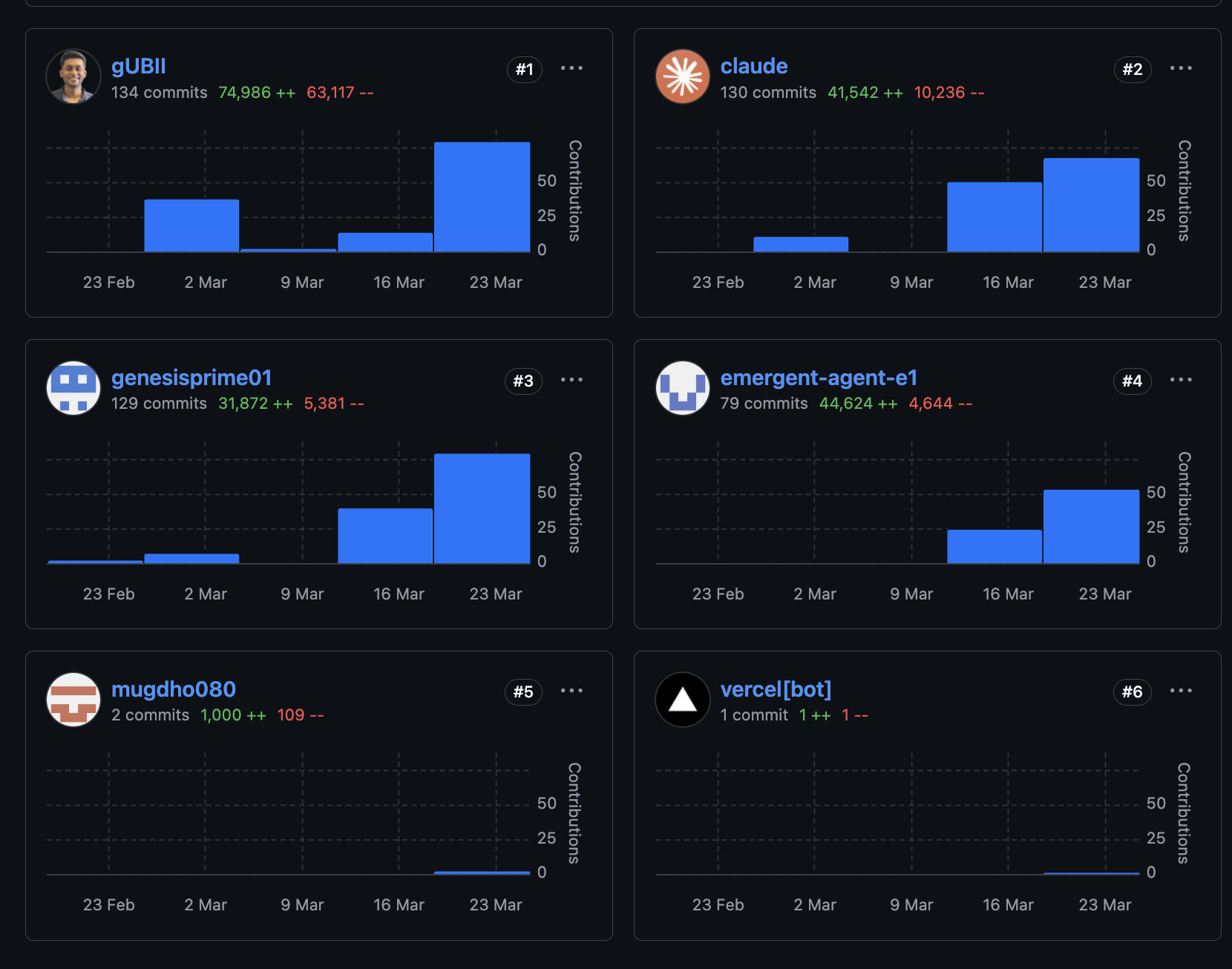1232x969 pixels.
Task: Click the genesisprime01 identicon avatar
Action: pos(73,388)
